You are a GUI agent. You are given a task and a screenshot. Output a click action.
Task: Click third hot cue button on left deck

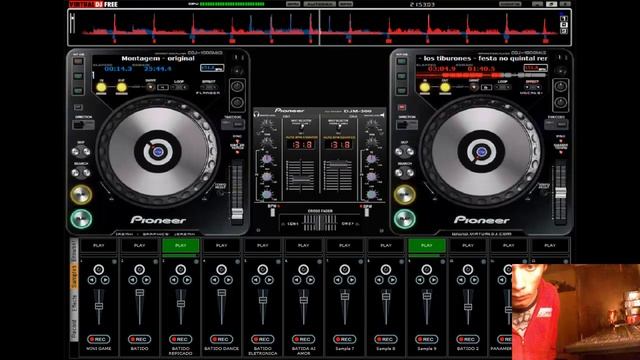pos(78,90)
